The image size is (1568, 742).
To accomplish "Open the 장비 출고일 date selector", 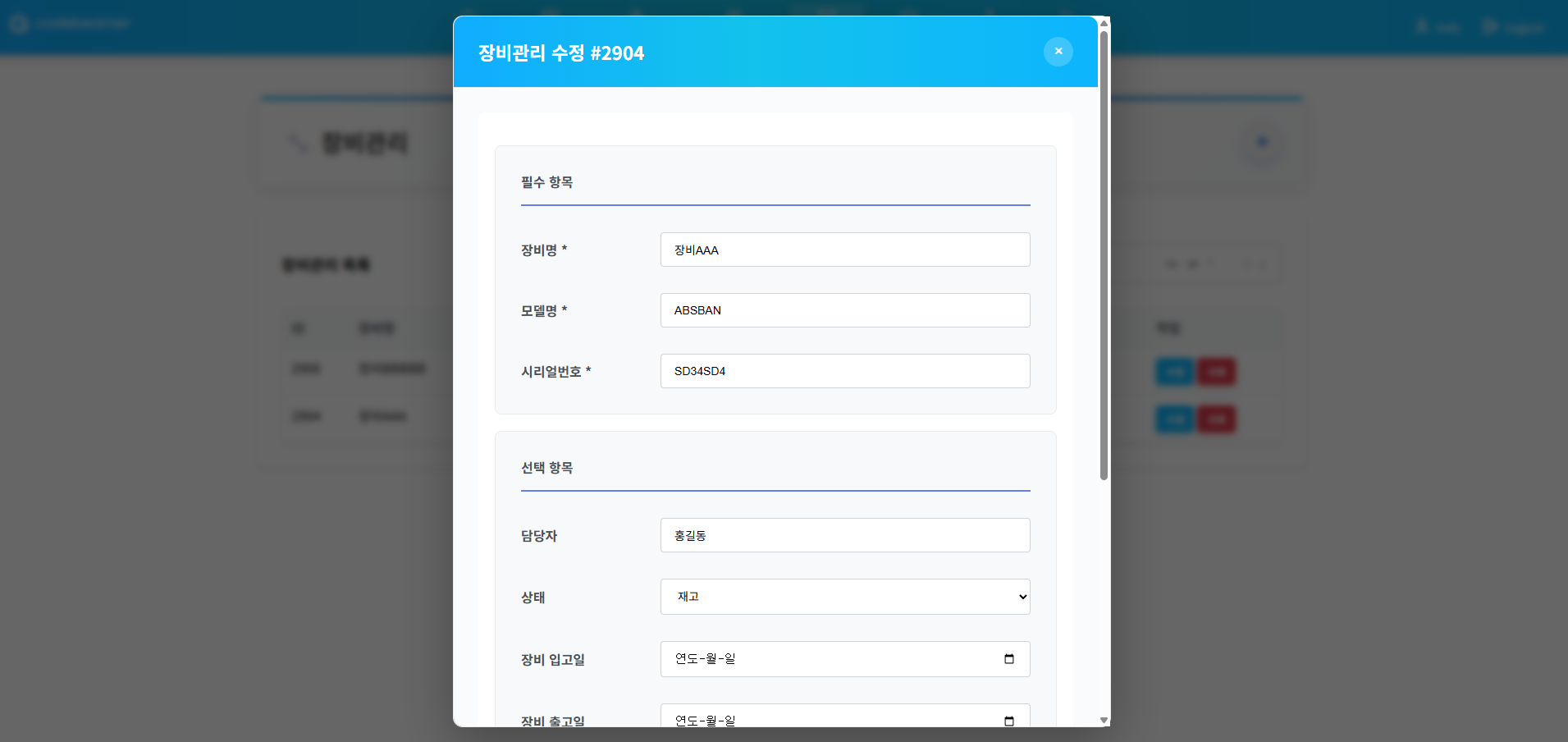I will (x=844, y=720).
